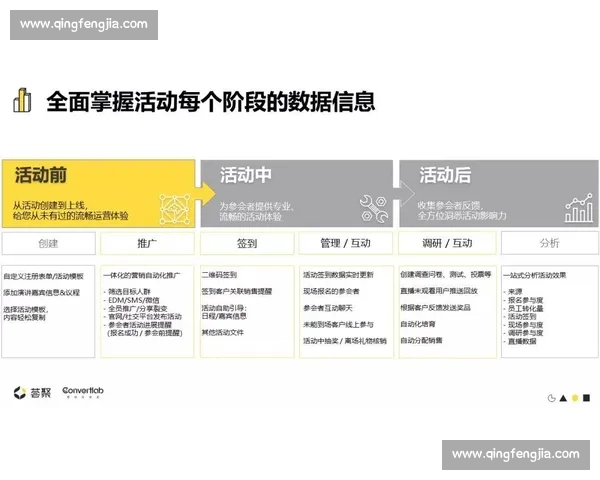Click the black square icon in the footer
The width and height of the screenshot is (600, 480).
click(586, 398)
